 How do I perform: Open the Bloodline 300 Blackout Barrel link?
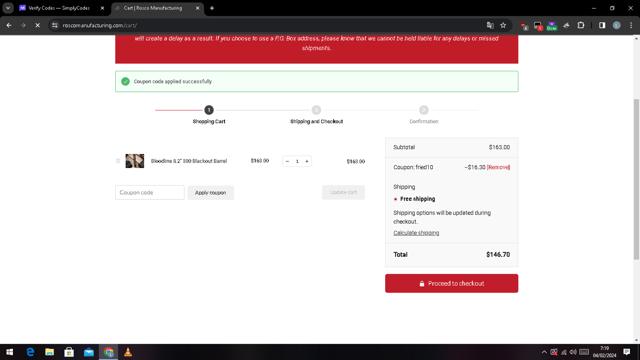[x=189, y=161]
